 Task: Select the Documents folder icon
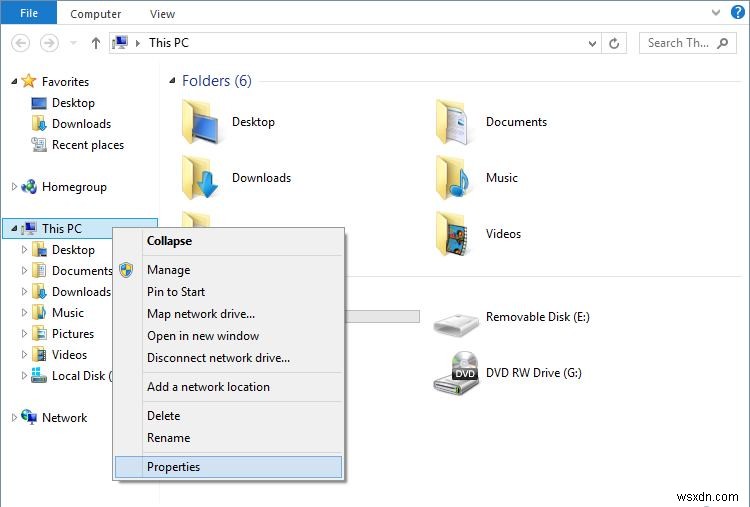pyautogui.click(x=452, y=122)
